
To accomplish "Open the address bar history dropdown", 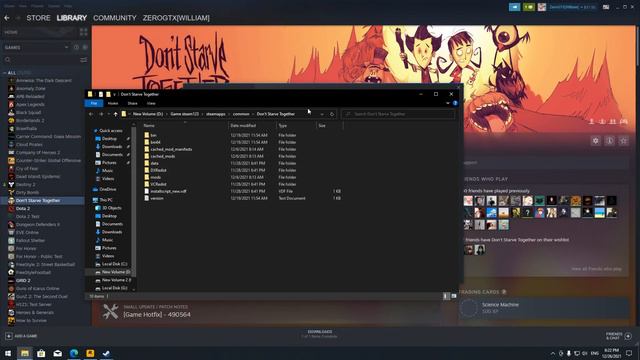I will click(322, 114).
